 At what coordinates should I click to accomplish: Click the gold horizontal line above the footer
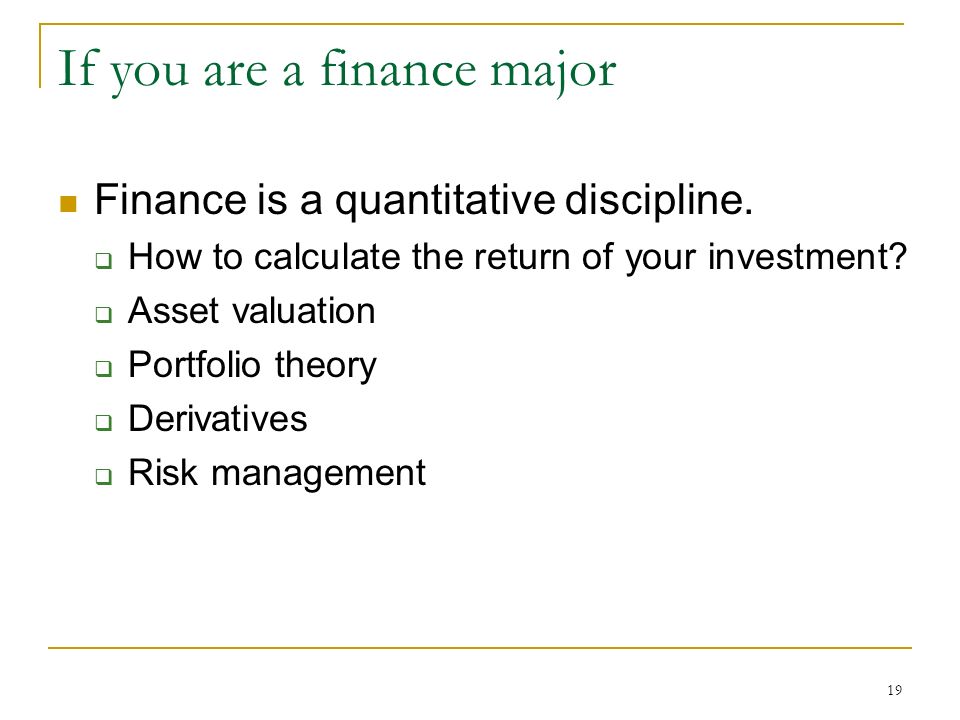point(480,647)
